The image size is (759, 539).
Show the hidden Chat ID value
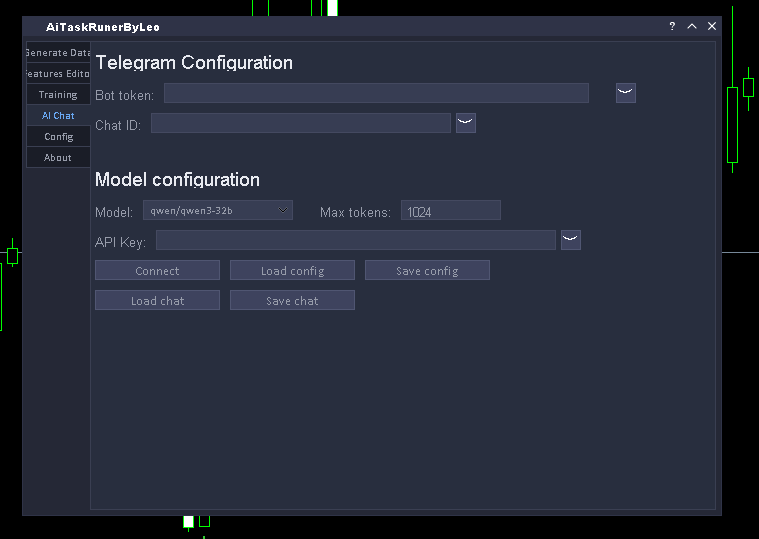point(465,123)
